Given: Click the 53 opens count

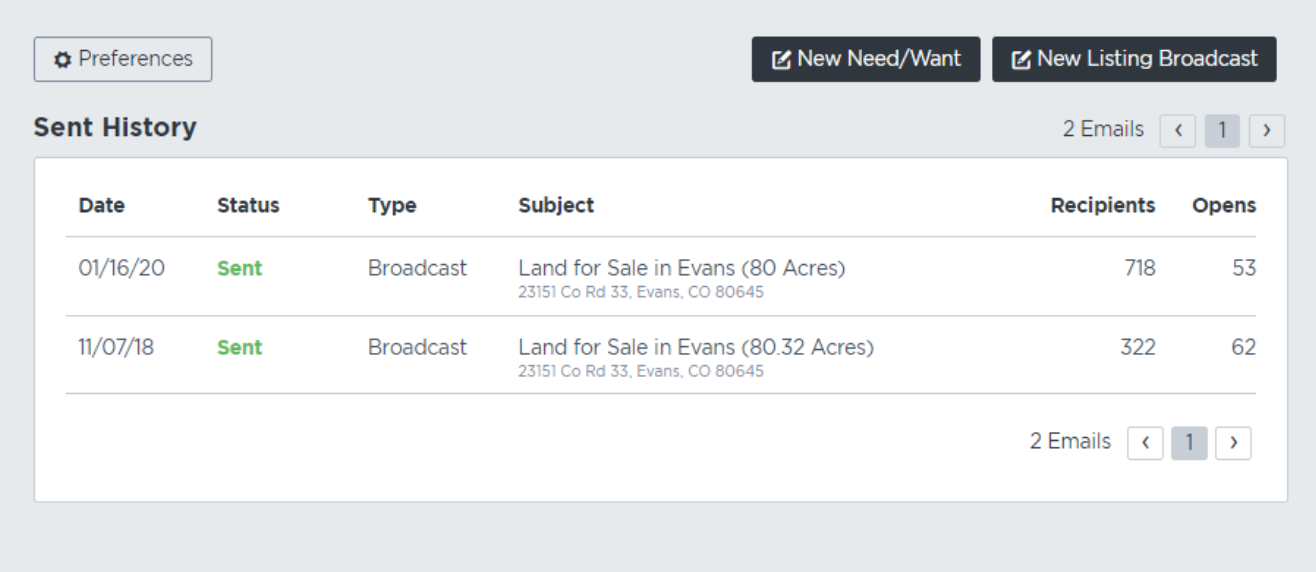Looking at the screenshot, I should point(1244,268).
